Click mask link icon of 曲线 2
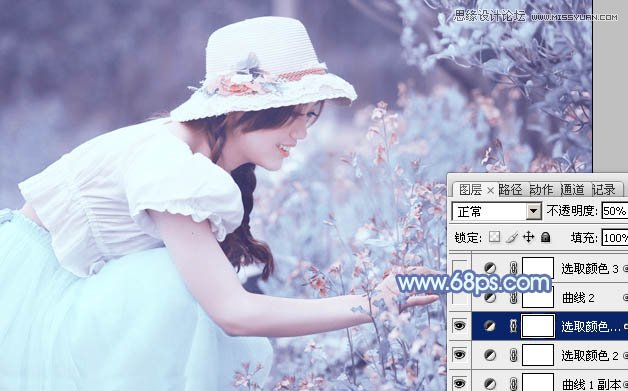 pyautogui.click(x=513, y=298)
